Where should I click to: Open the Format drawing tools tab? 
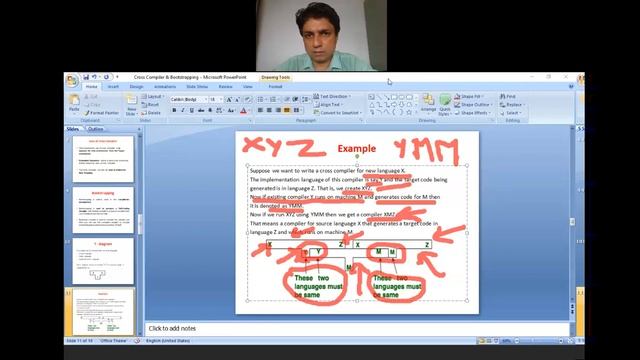[x=276, y=87]
